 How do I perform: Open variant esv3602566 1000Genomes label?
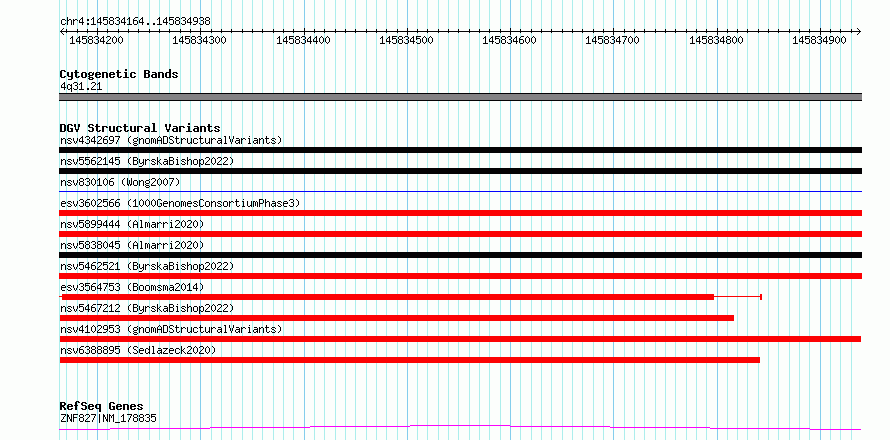180,203
